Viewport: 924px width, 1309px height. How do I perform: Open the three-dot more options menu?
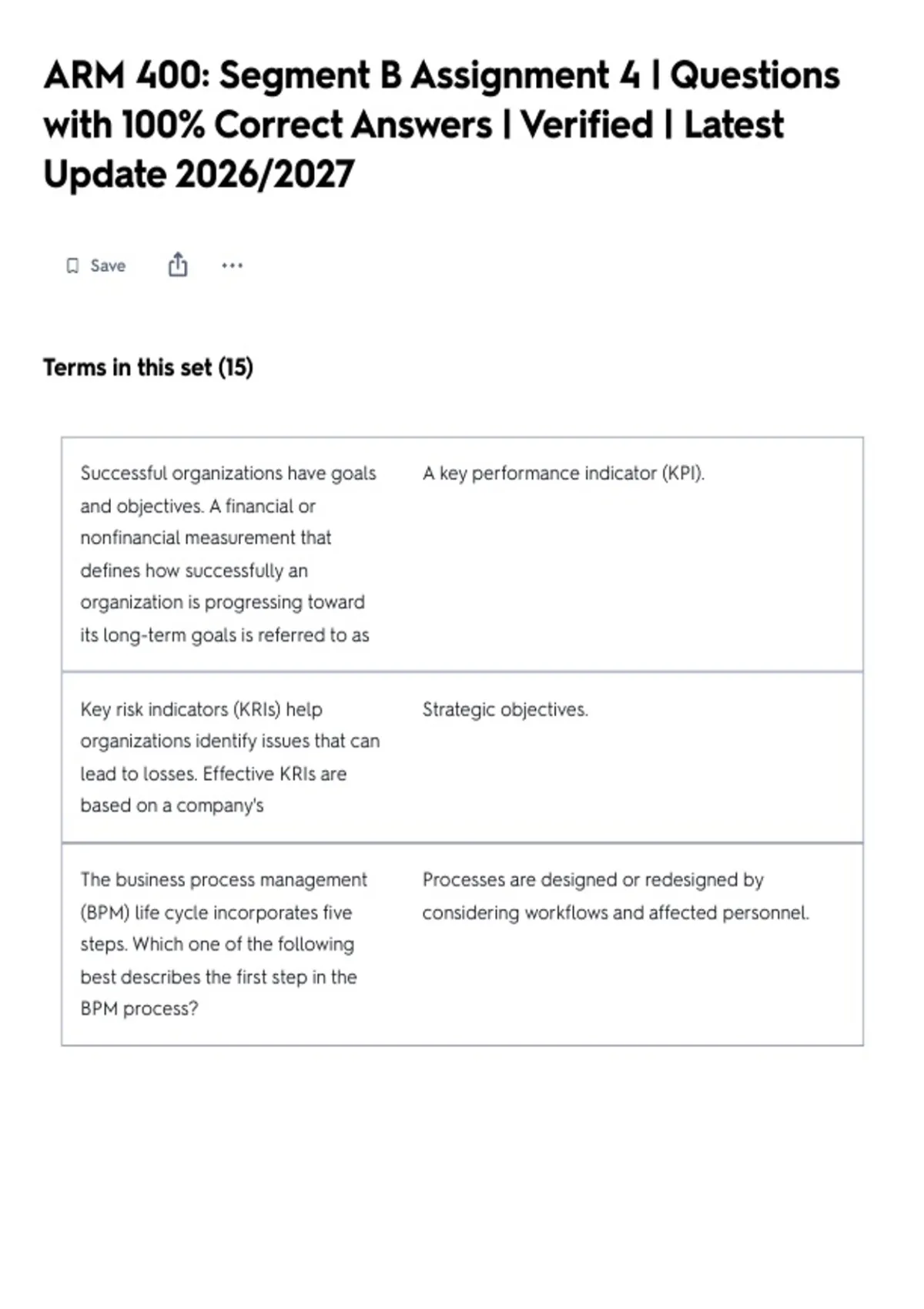[x=232, y=266]
